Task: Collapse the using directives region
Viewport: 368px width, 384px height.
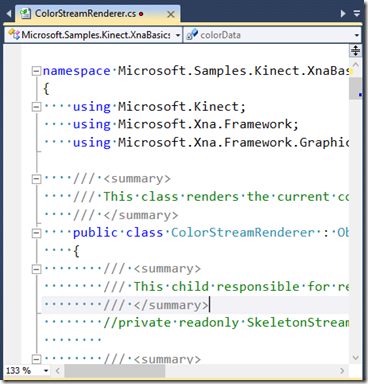Action: click(x=36, y=107)
